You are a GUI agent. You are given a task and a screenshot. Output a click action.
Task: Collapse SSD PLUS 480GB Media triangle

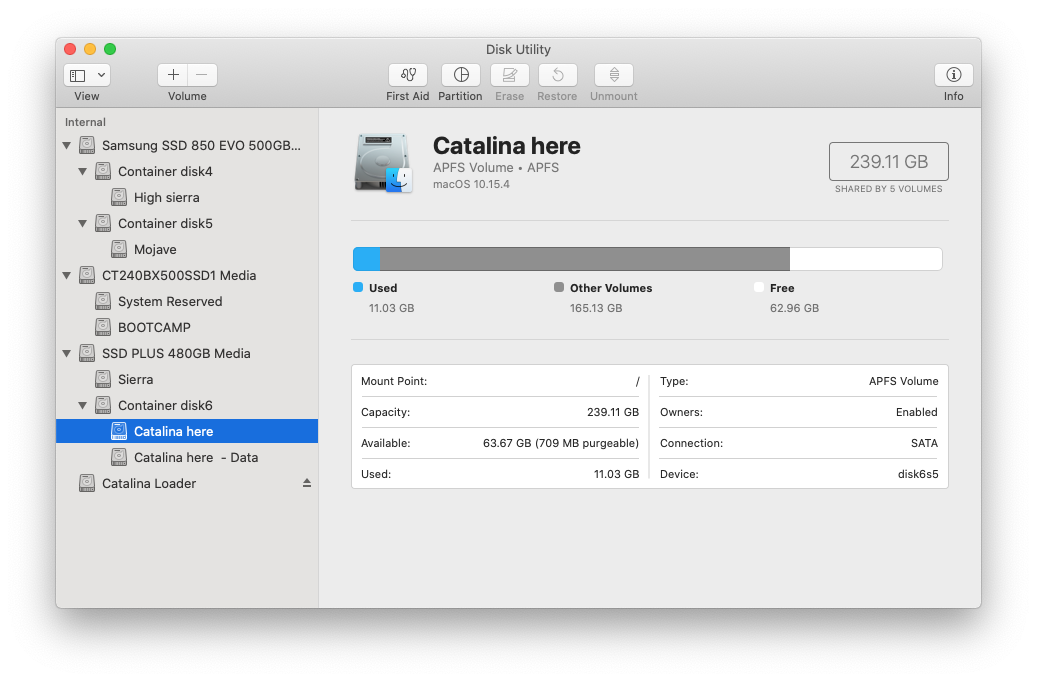point(67,354)
